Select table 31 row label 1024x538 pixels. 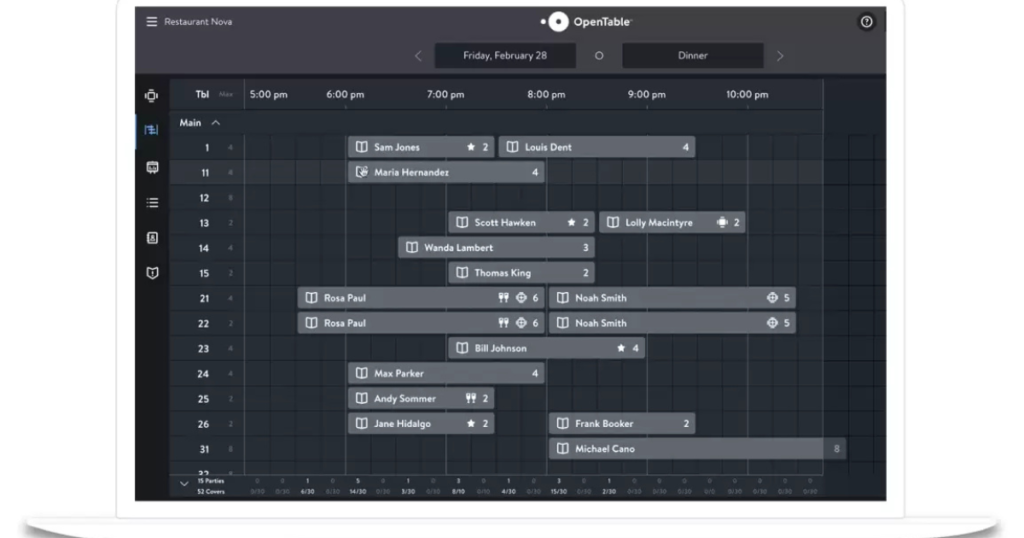click(204, 449)
